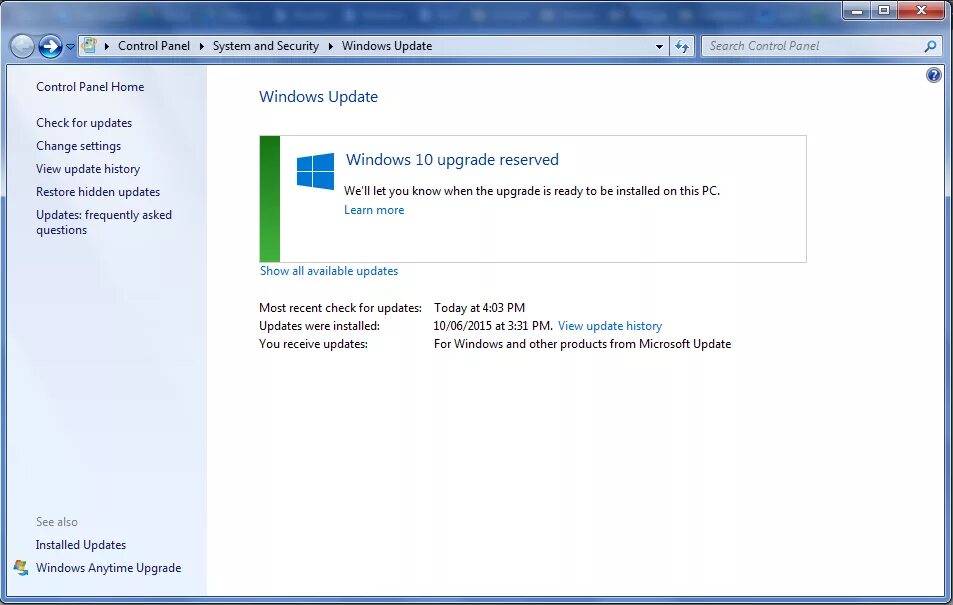
Task: Open View update history next to install date
Action: (610, 326)
